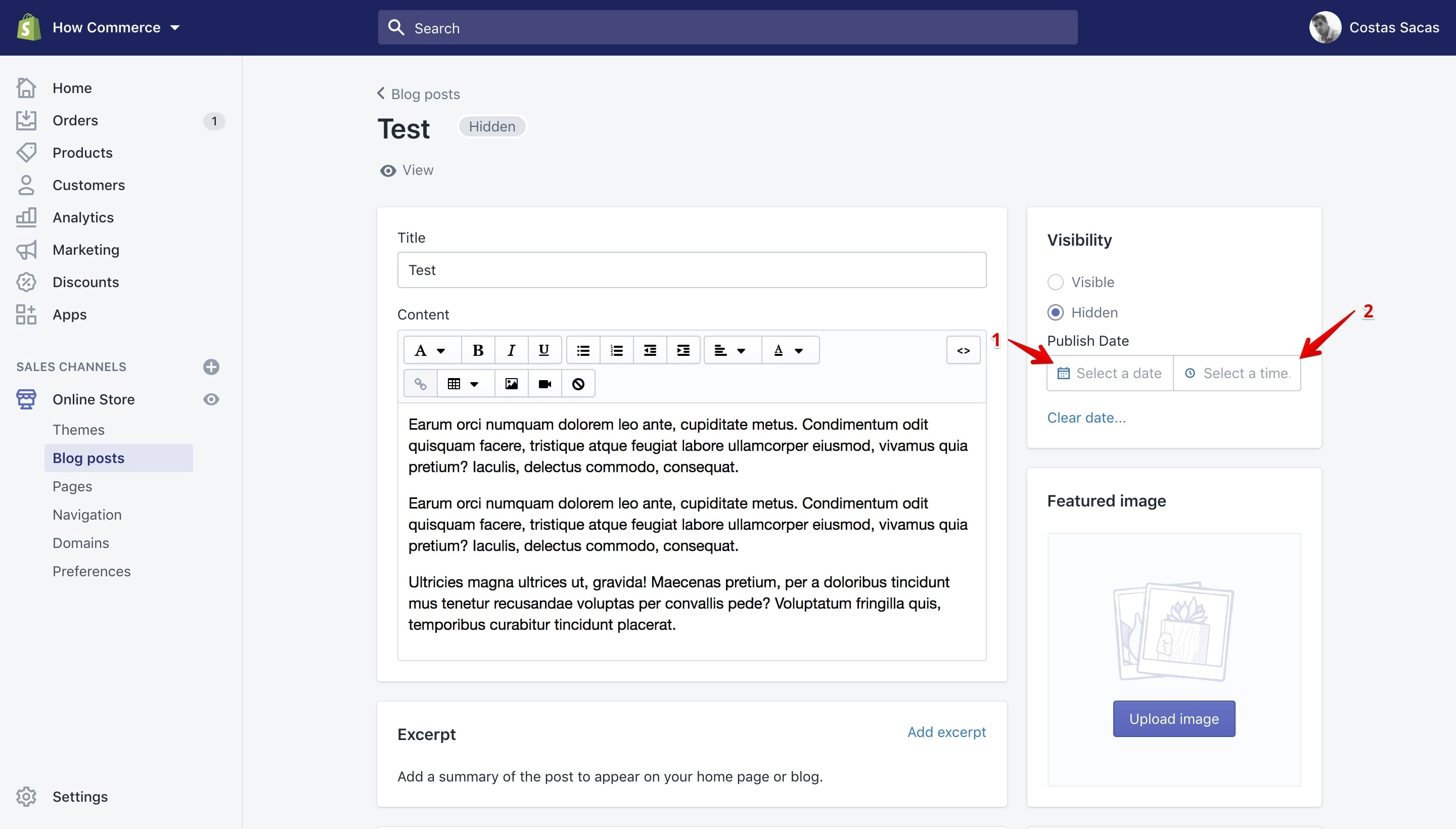Click the featured image placeholder

click(1173, 631)
